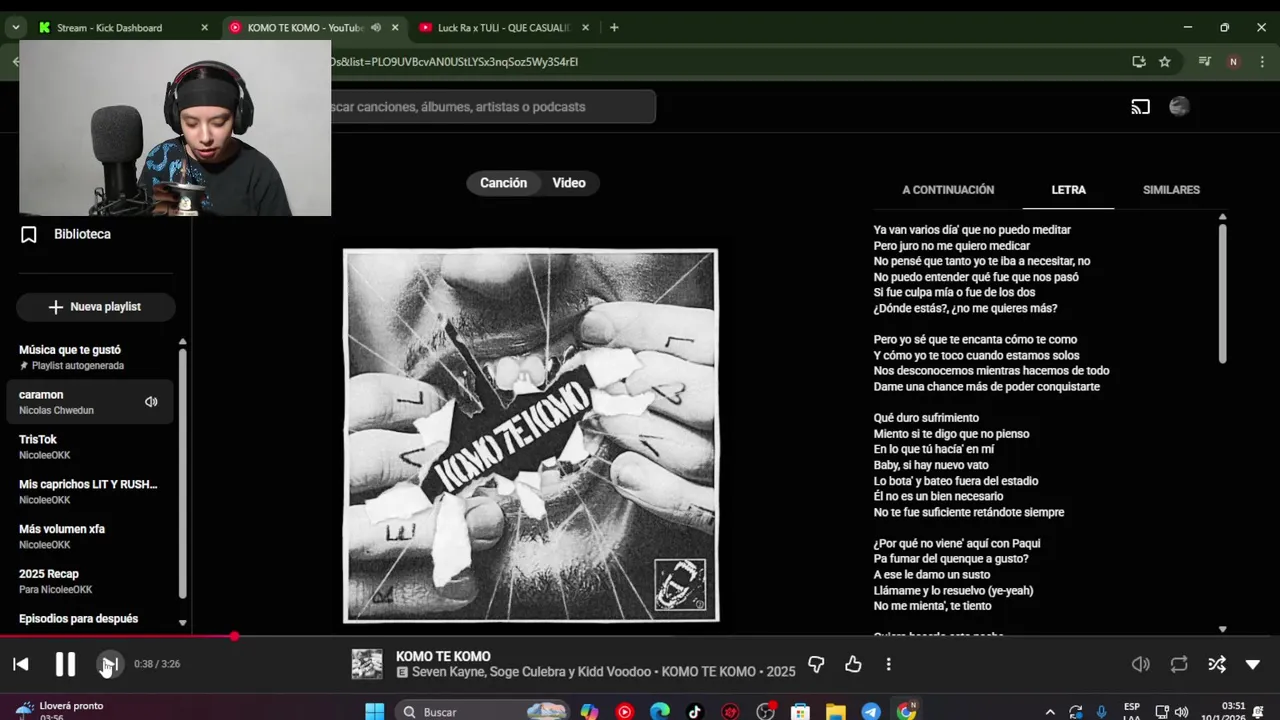Click the KOMO TE KOMO album artwork
Image resolution: width=1280 pixels, height=720 pixels.
pos(530,436)
